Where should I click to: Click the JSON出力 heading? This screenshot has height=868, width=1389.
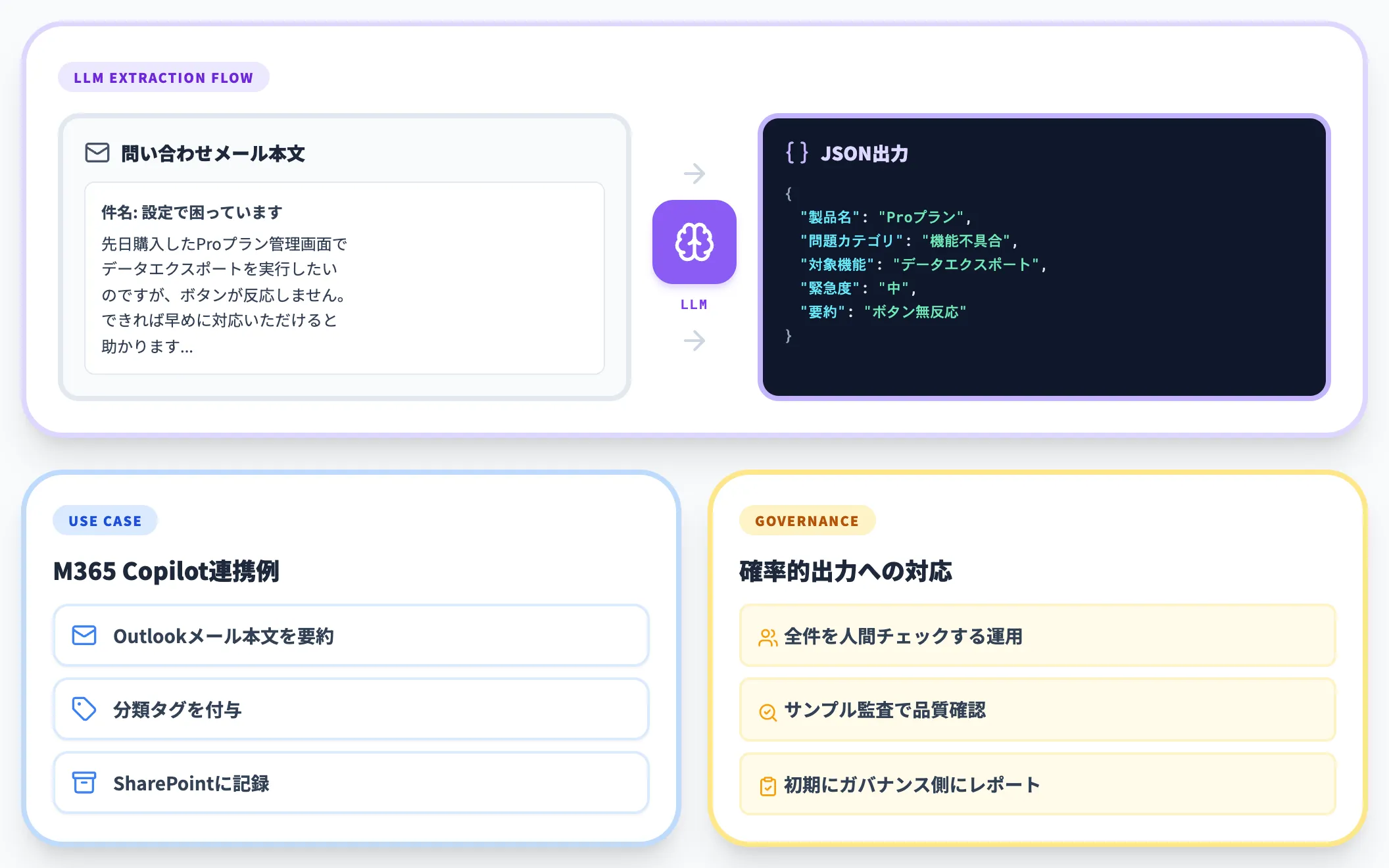pos(864,153)
